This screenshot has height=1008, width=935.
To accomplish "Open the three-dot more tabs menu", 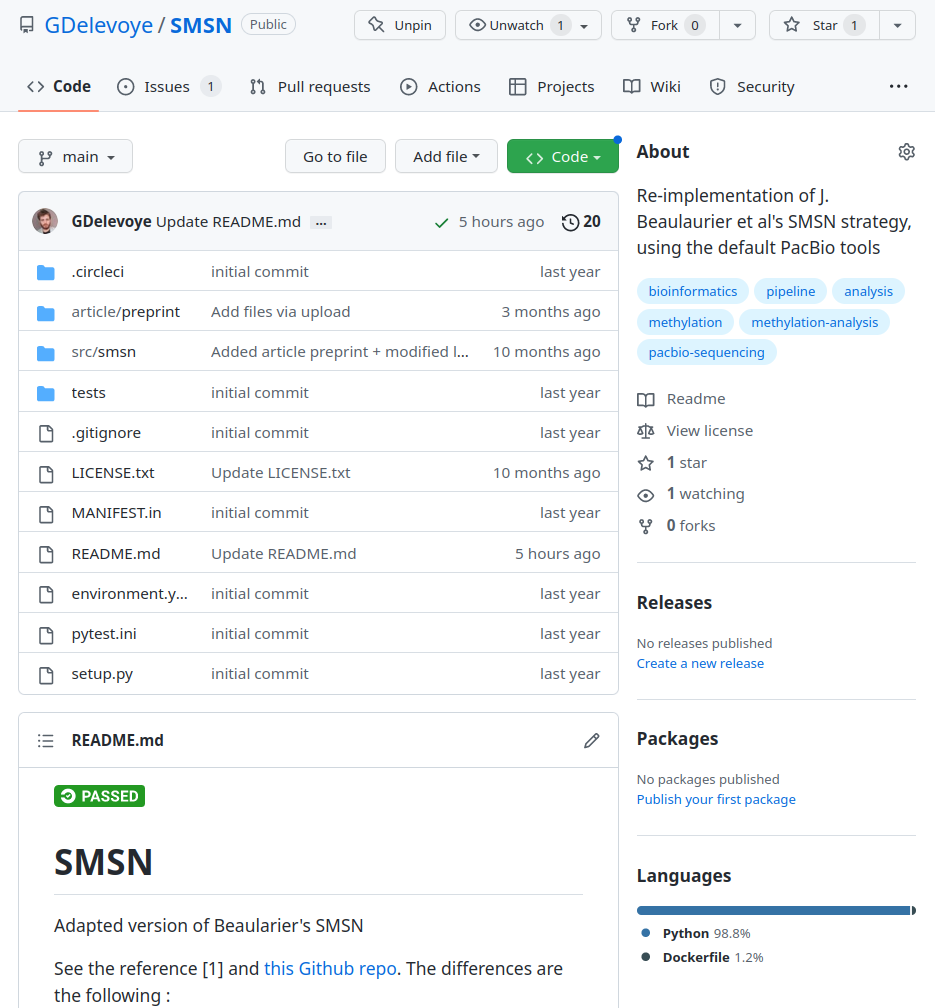I will click(x=898, y=86).
